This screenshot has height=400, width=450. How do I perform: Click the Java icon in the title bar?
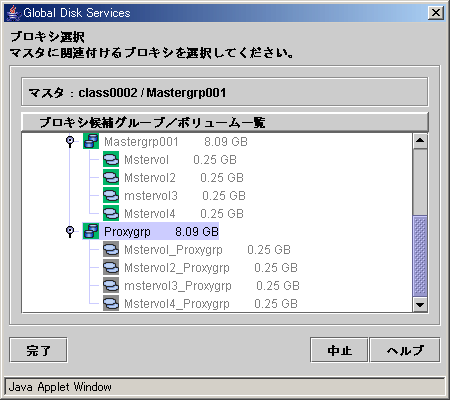coord(13,13)
